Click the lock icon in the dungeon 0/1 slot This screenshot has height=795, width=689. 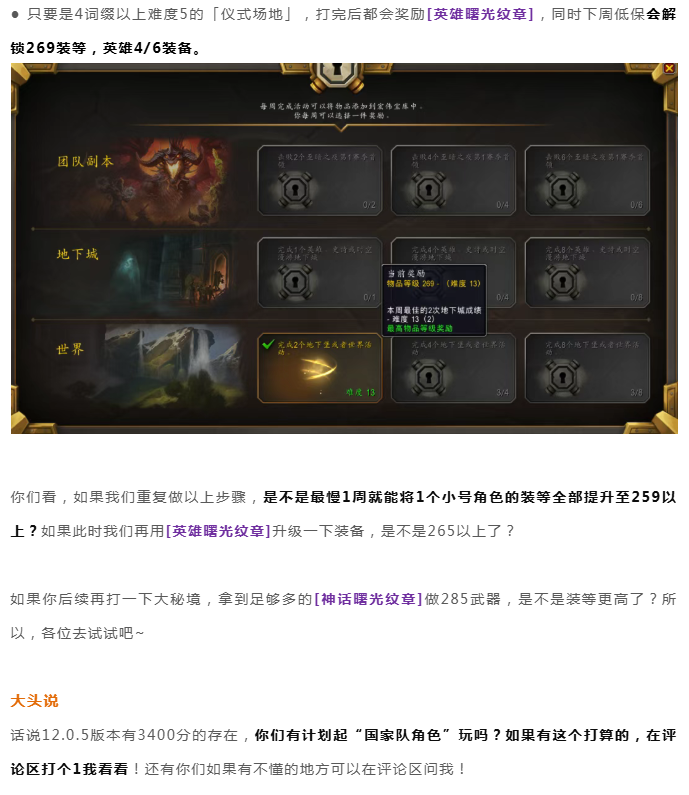(x=296, y=281)
